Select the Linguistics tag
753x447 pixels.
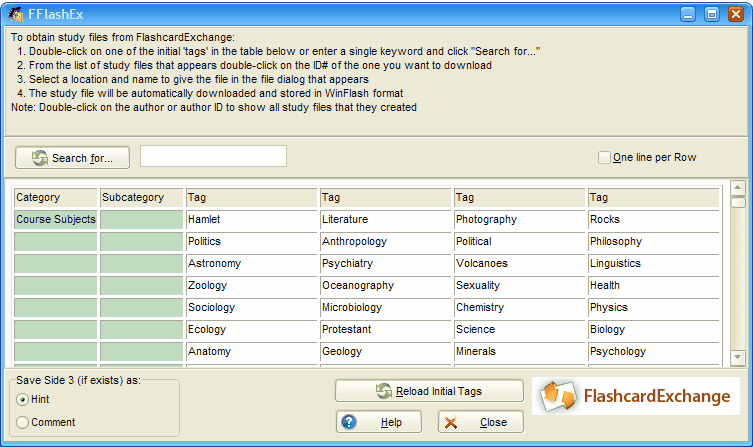click(x=654, y=264)
